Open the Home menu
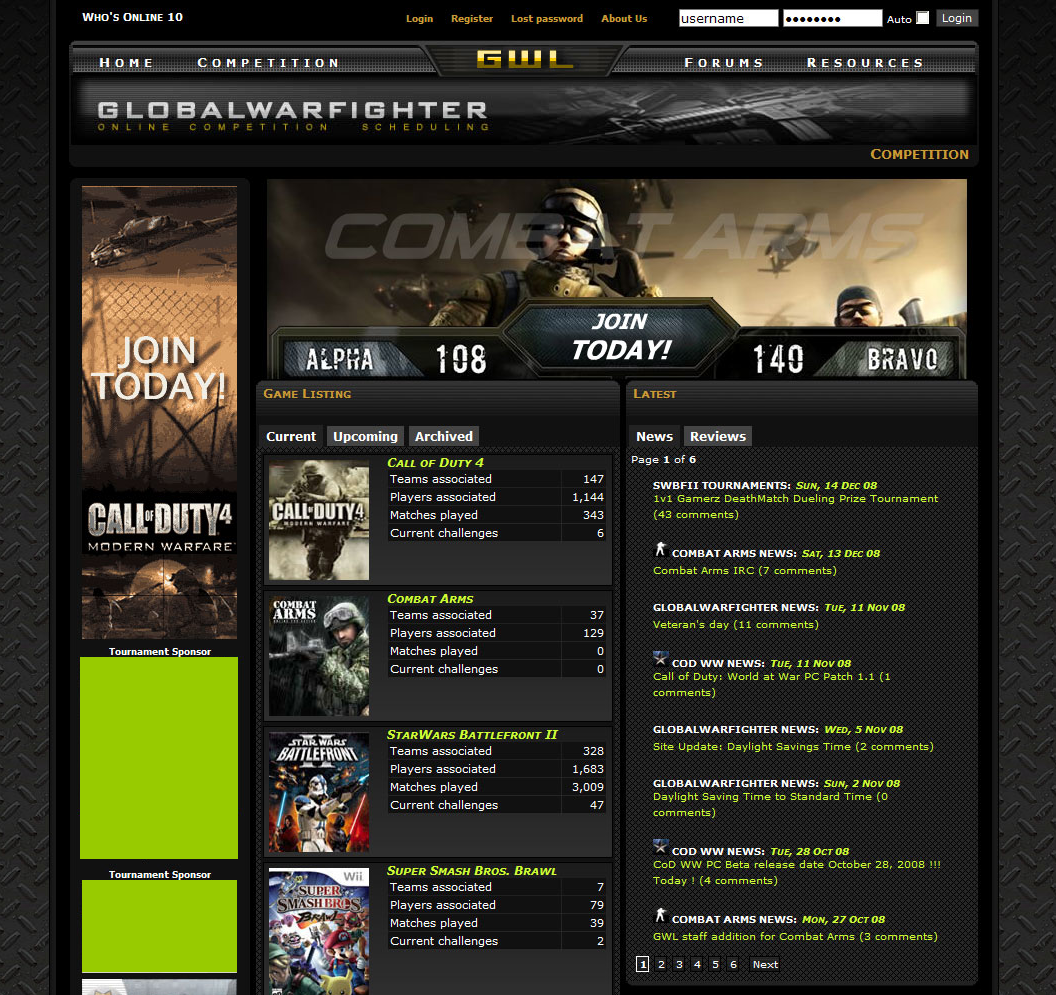Image resolution: width=1056 pixels, height=995 pixels. point(126,63)
